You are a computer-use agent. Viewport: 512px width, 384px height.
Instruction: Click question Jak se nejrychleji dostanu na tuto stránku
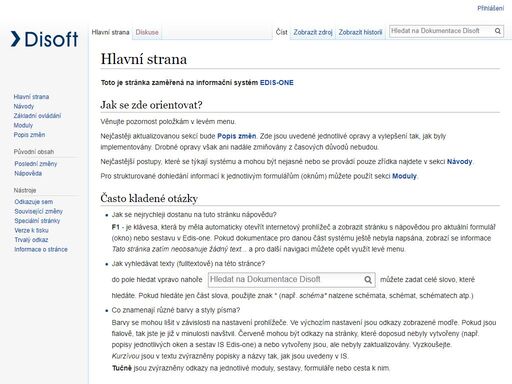point(194,215)
